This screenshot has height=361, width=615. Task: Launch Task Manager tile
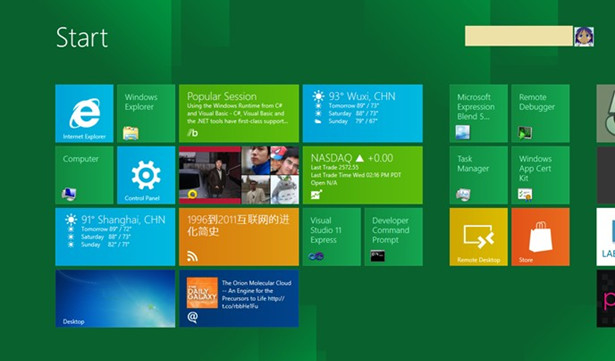point(479,175)
